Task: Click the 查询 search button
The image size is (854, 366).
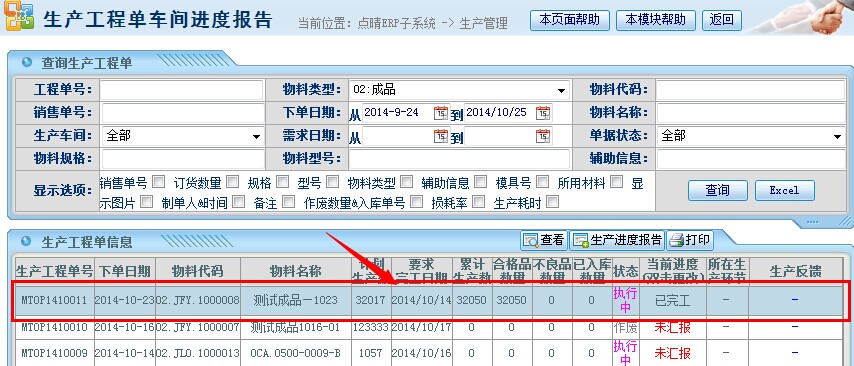Action: click(717, 190)
